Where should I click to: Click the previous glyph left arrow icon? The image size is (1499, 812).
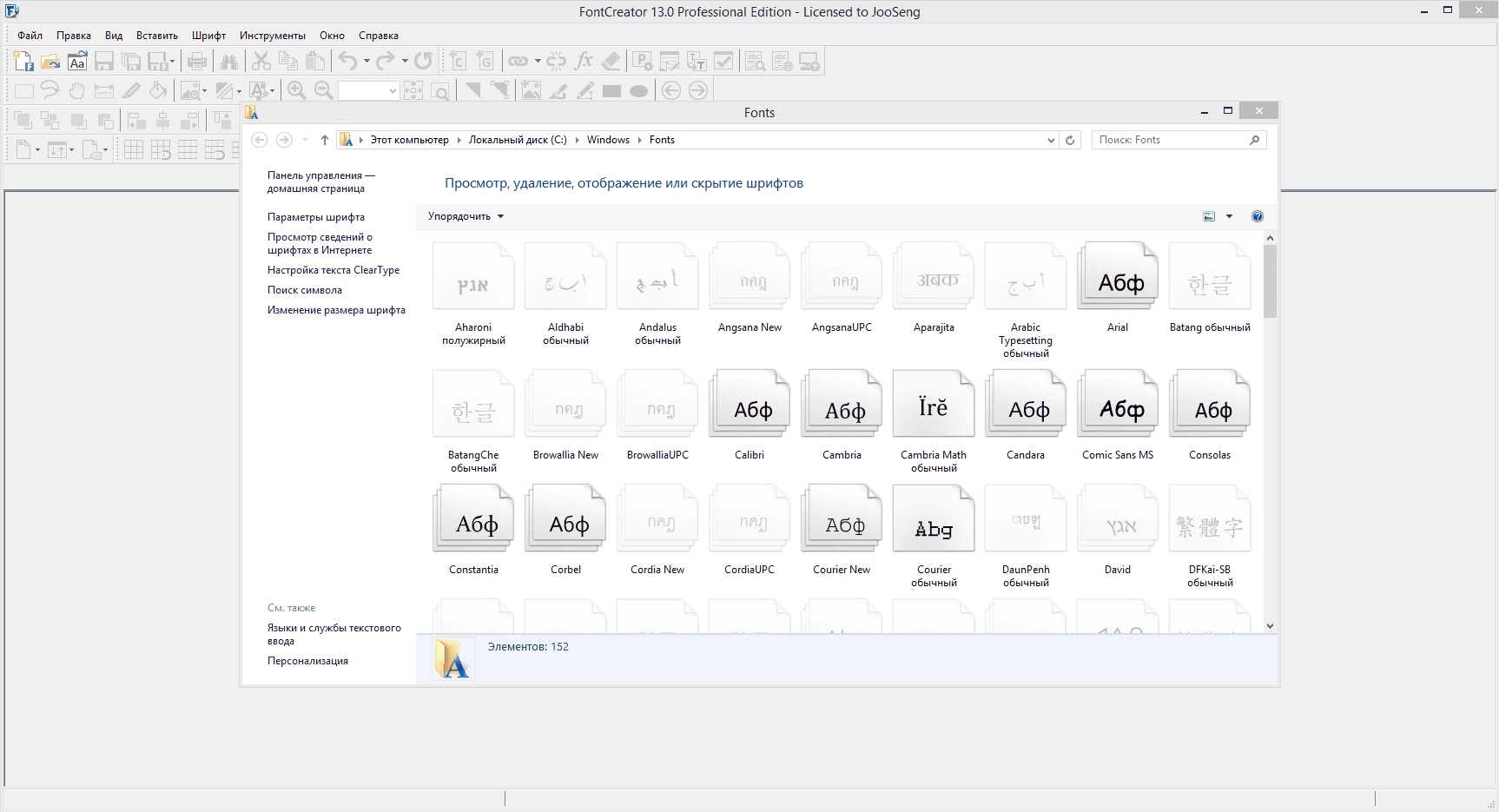pyautogui.click(x=671, y=90)
